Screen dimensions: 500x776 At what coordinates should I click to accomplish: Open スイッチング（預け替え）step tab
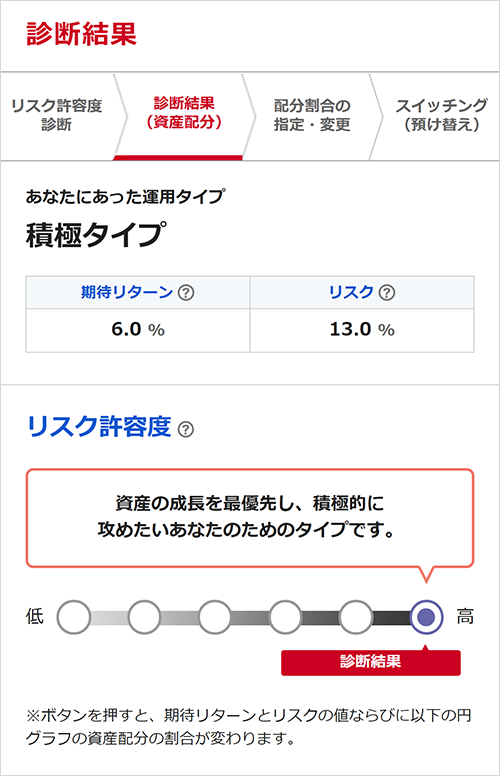(x=441, y=116)
